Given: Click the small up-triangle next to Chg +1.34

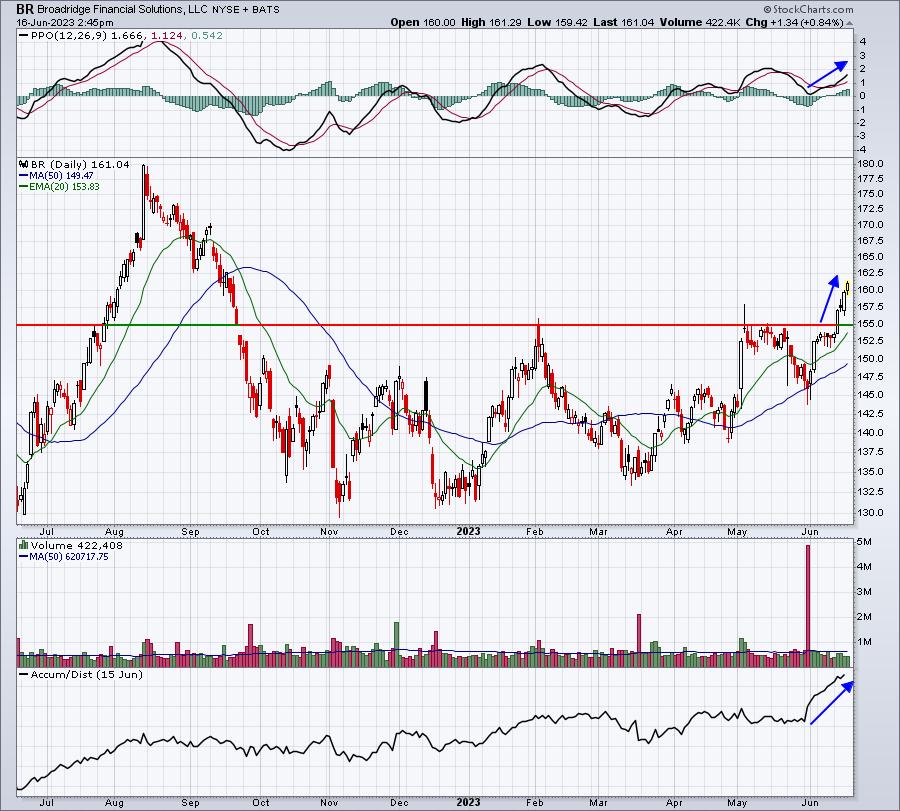Looking at the screenshot, I should pos(849,23).
